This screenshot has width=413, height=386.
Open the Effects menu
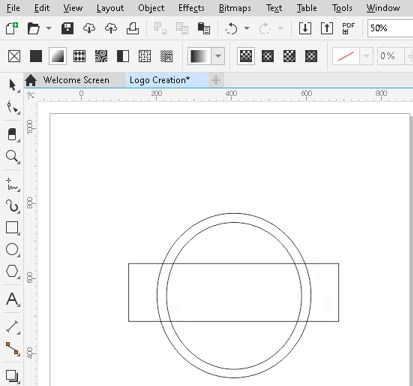click(191, 8)
